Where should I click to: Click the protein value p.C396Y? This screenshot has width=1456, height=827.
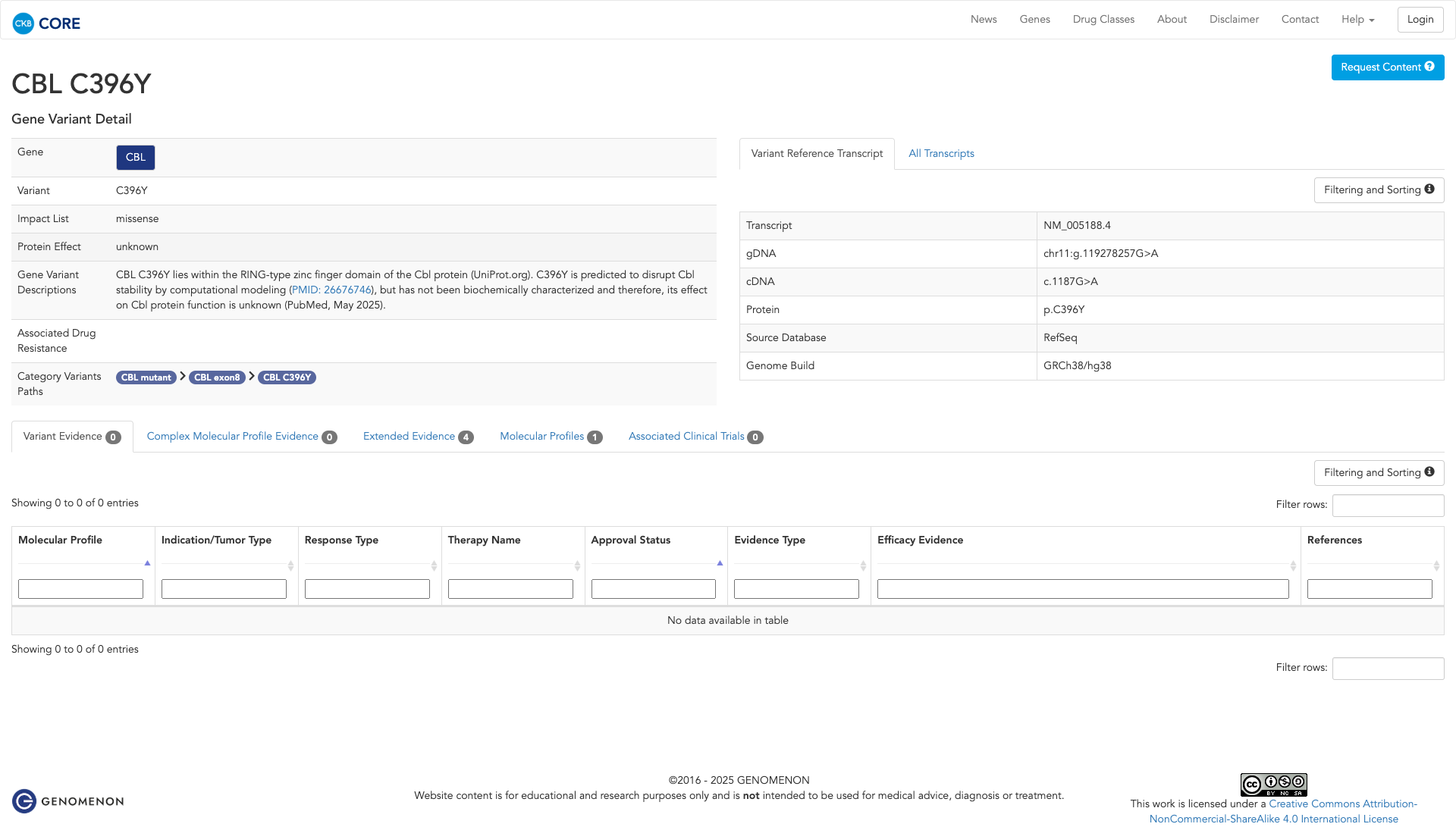point(1064,310)
